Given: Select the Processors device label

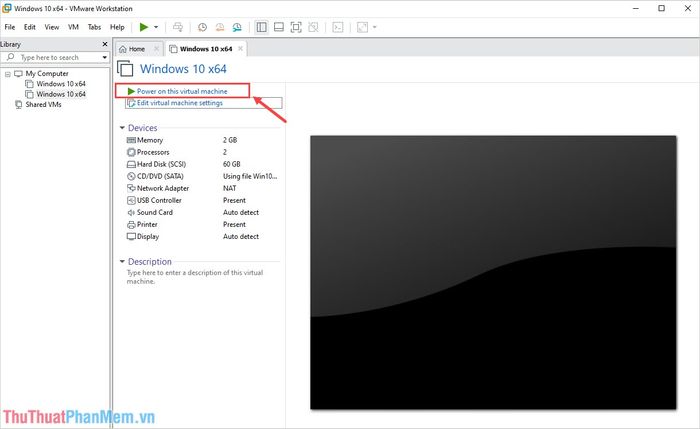Looking at the screenshot, I should 153,152.
